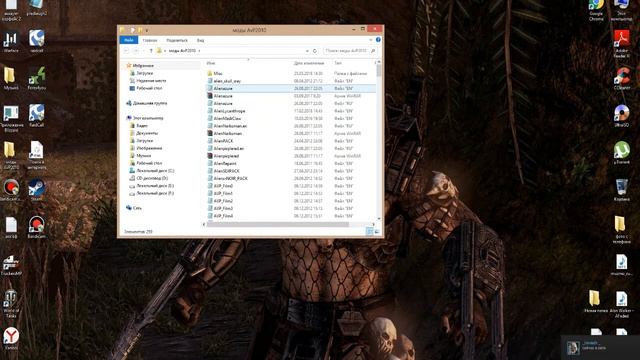Viewport: 640px width, 360px height.
Task: Click the horizontal scrollbar in file list
Action: (278, 224)
